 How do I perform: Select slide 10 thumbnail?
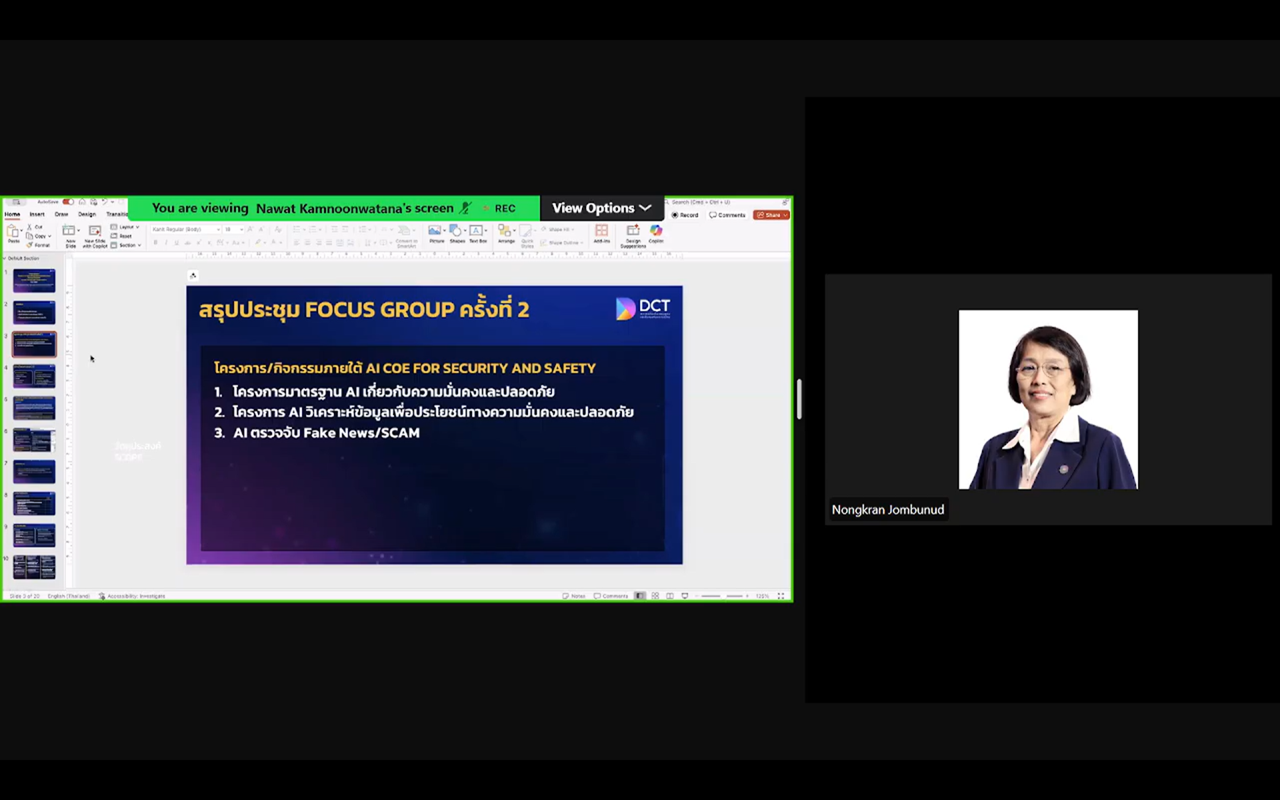[34, 567]
